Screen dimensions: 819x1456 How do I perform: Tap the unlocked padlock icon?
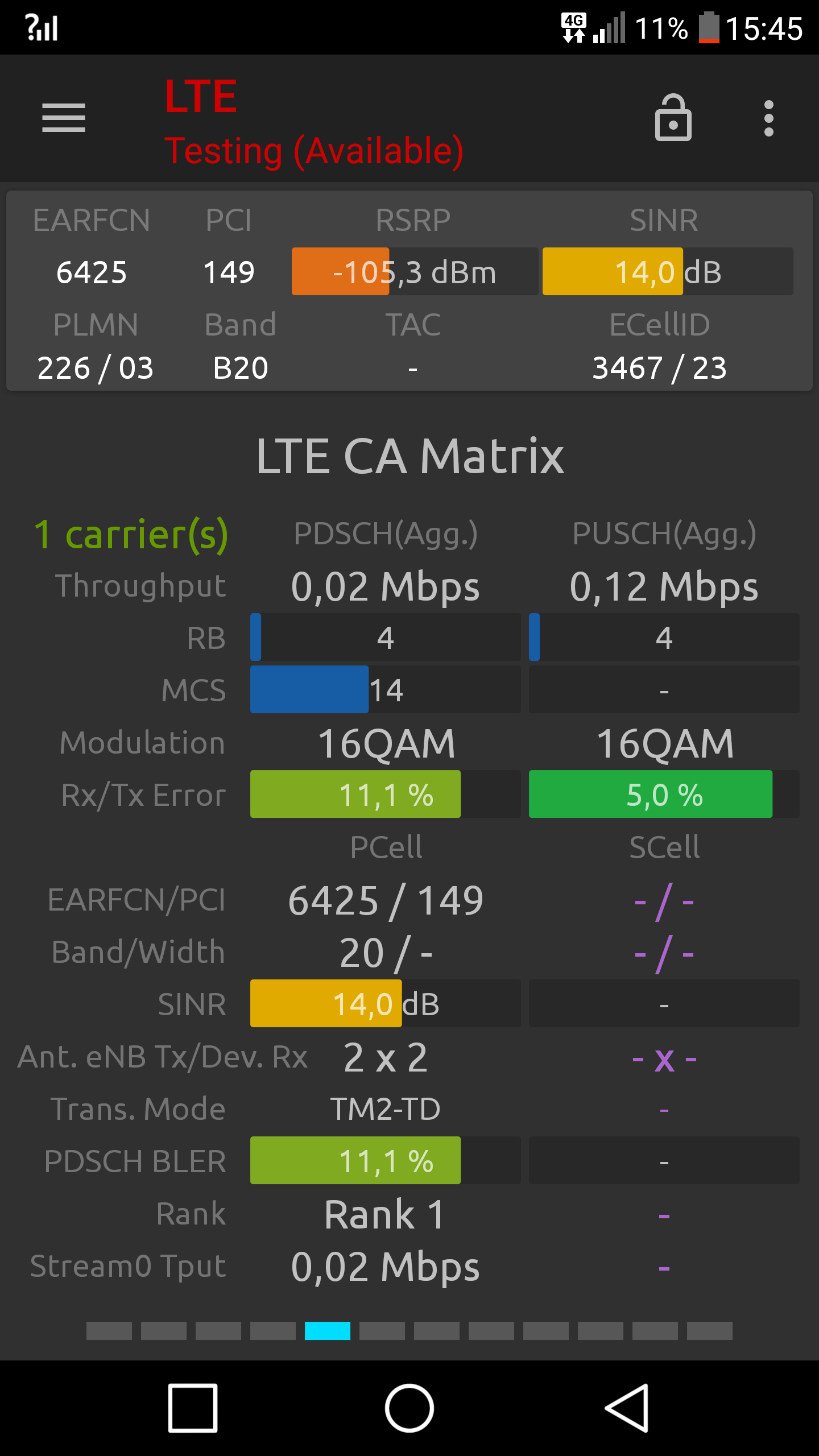pos(673,118)
